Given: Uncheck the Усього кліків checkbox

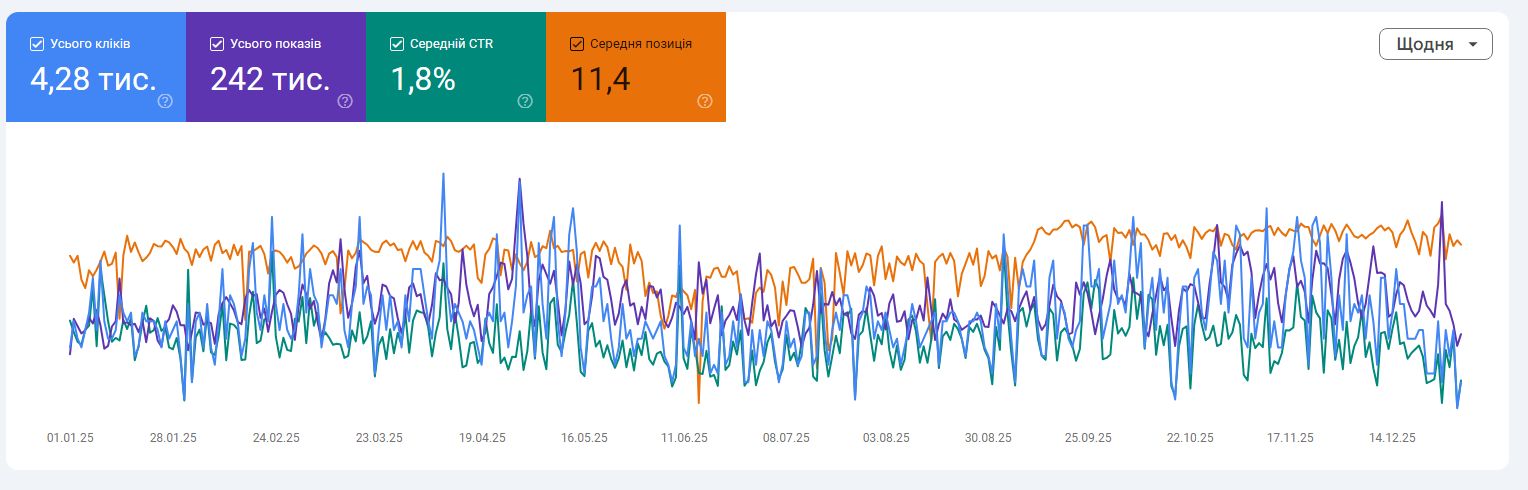Looking at the screenshot, I should 37,44.
